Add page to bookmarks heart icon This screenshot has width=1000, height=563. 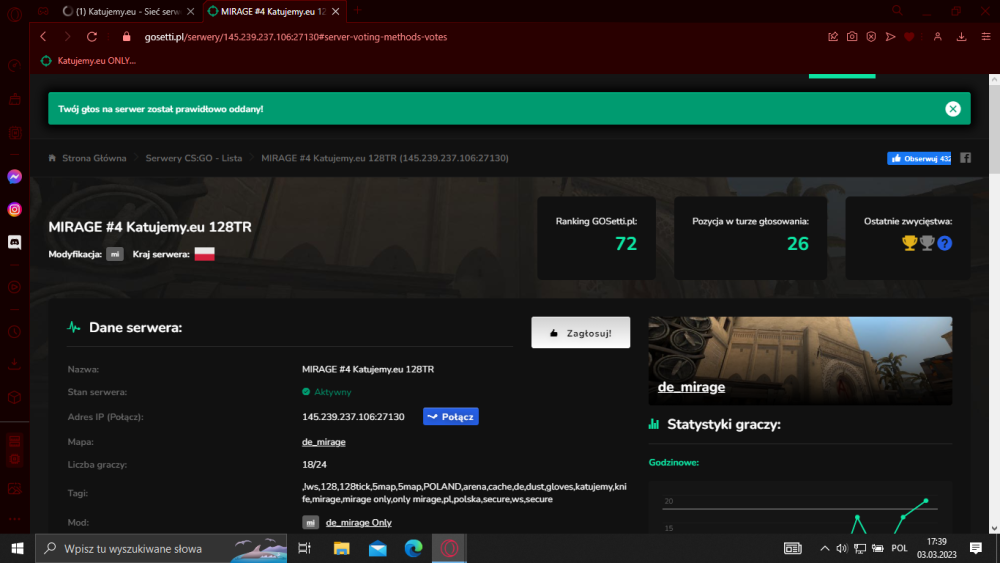pos(909,37)
